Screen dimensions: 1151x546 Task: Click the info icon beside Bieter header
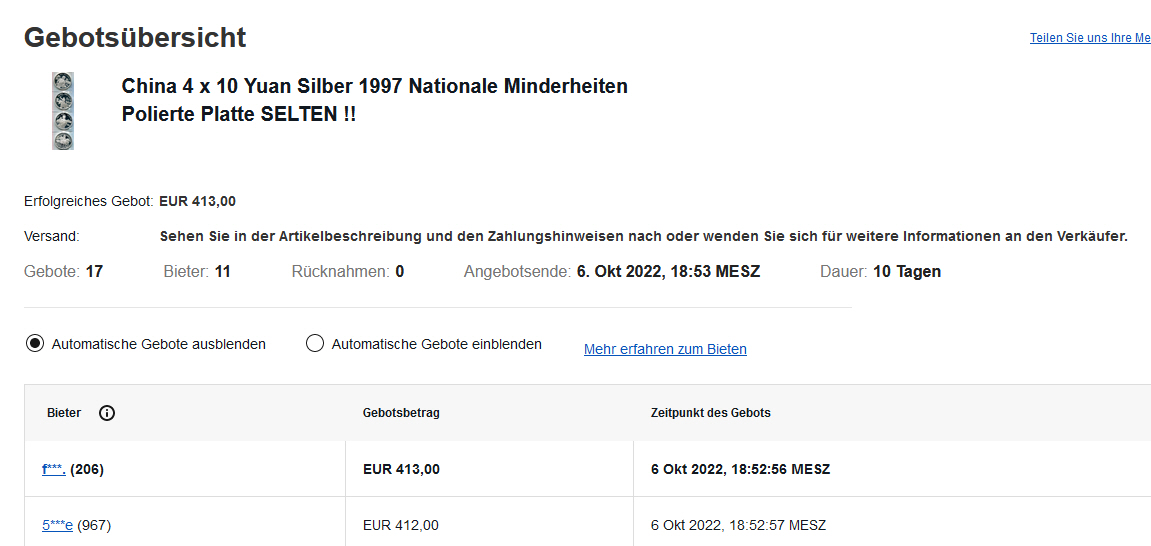click(x=107, y=413)
